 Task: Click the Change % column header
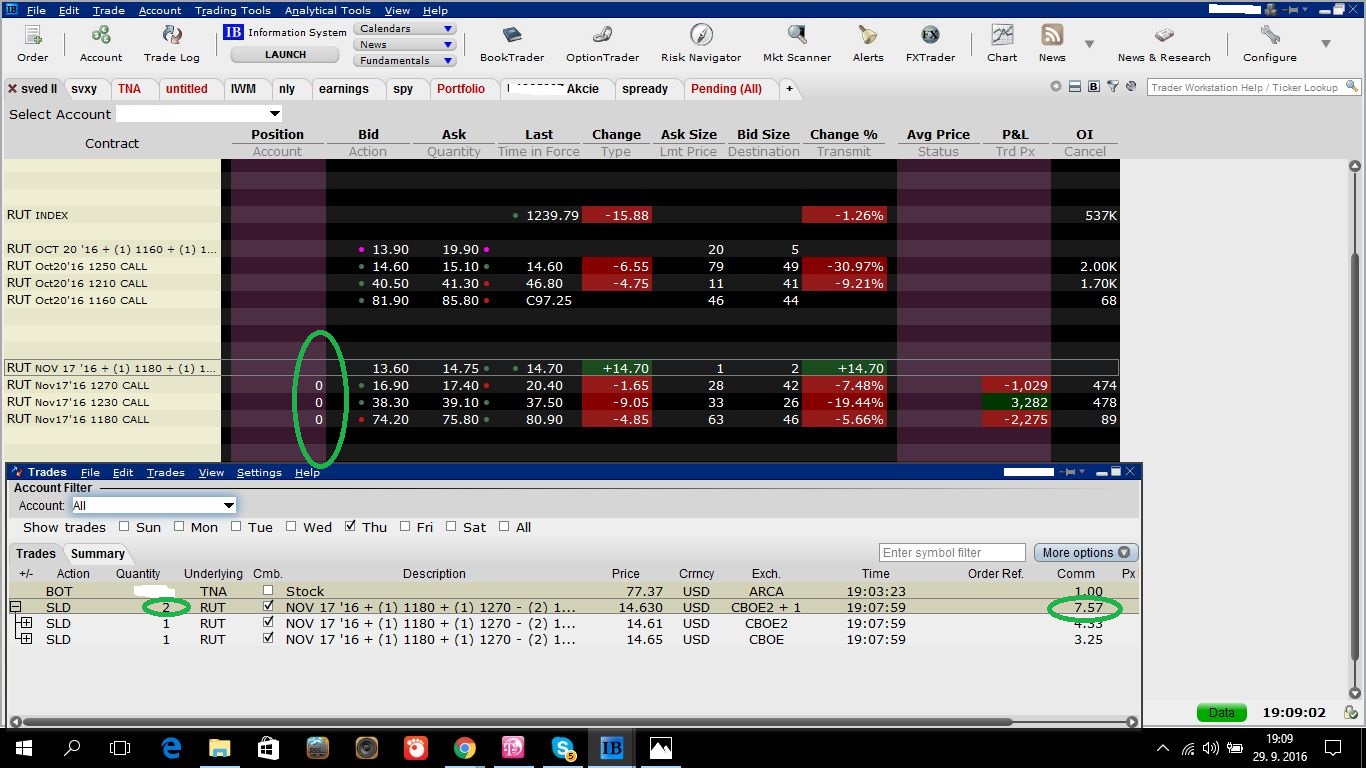[844, 134]
